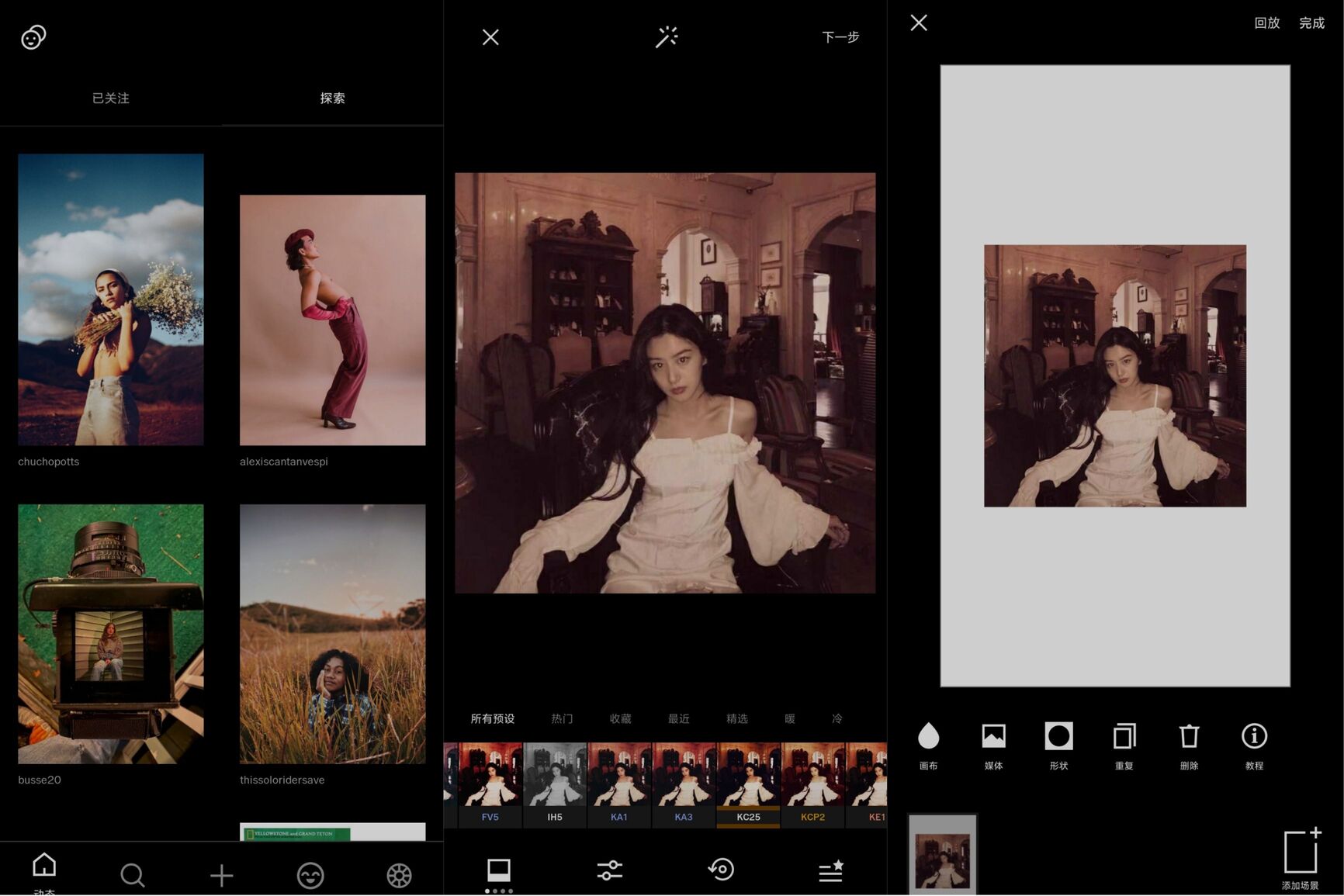Click 完成 to finish
Image resolution: width=1344 pixels, height=896 pixels.
pyautogui.click(x=1312, y=23)
